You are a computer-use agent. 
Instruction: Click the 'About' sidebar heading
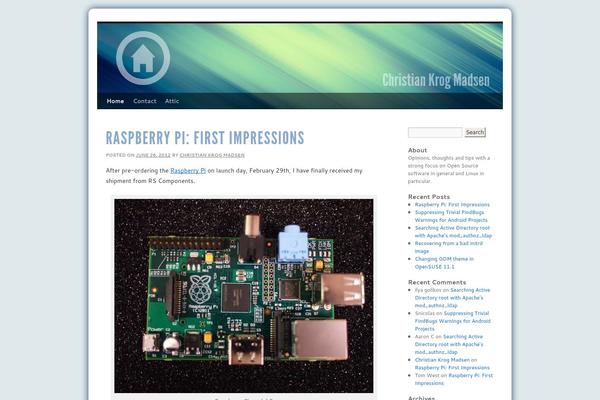pos(417,150)
